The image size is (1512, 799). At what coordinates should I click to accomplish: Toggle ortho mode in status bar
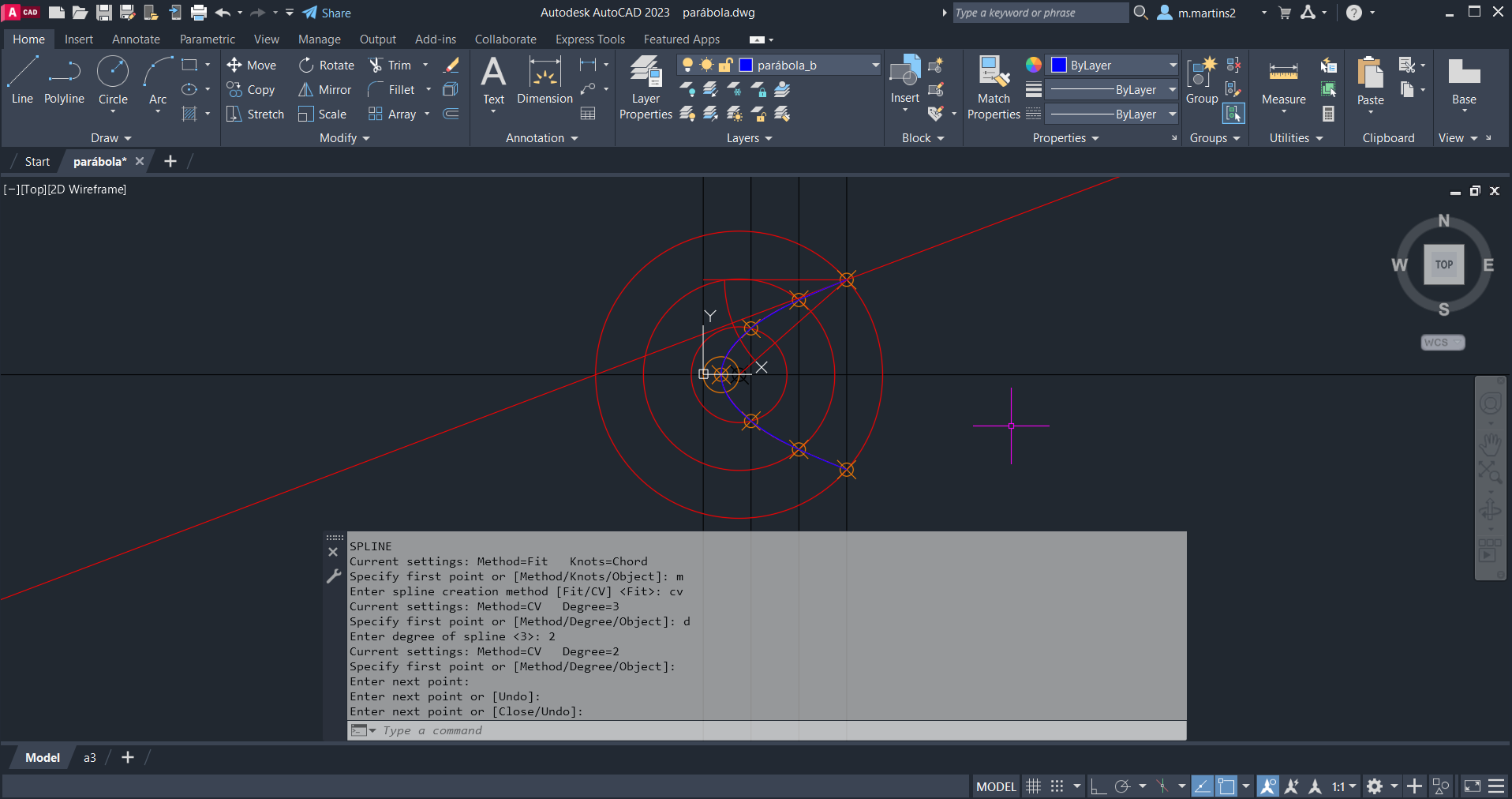[1098, 786]
